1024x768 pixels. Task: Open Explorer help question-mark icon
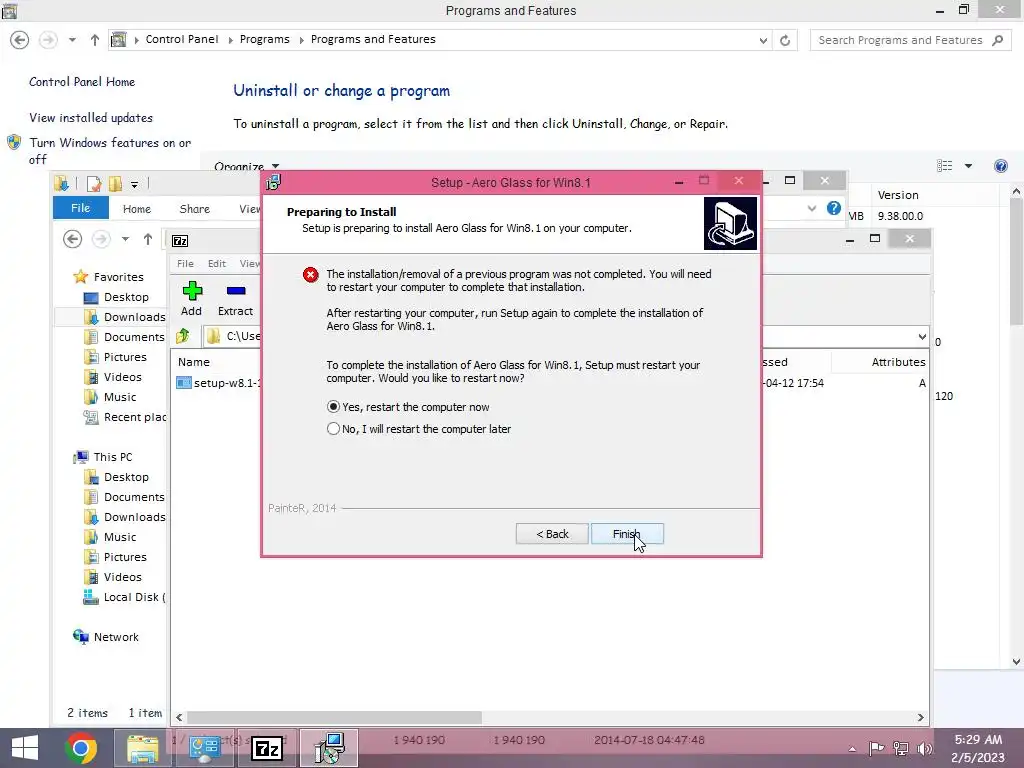coord(833,208)
